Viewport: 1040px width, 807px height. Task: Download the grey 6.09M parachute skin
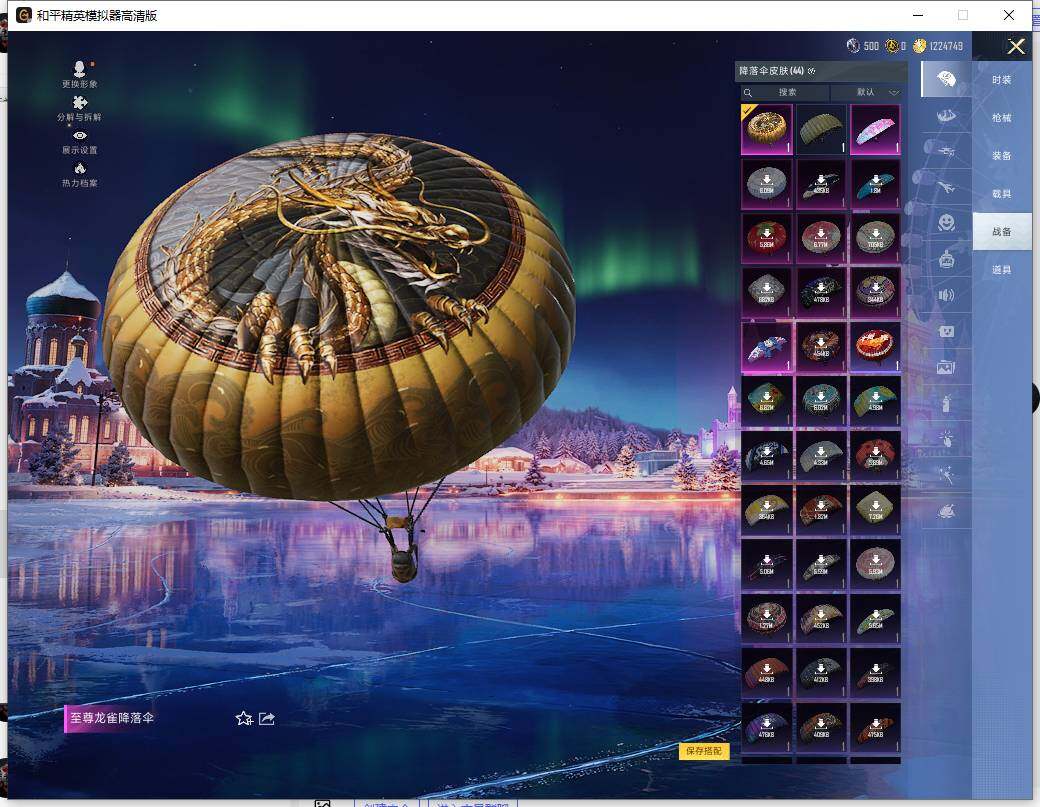(766, 184)
